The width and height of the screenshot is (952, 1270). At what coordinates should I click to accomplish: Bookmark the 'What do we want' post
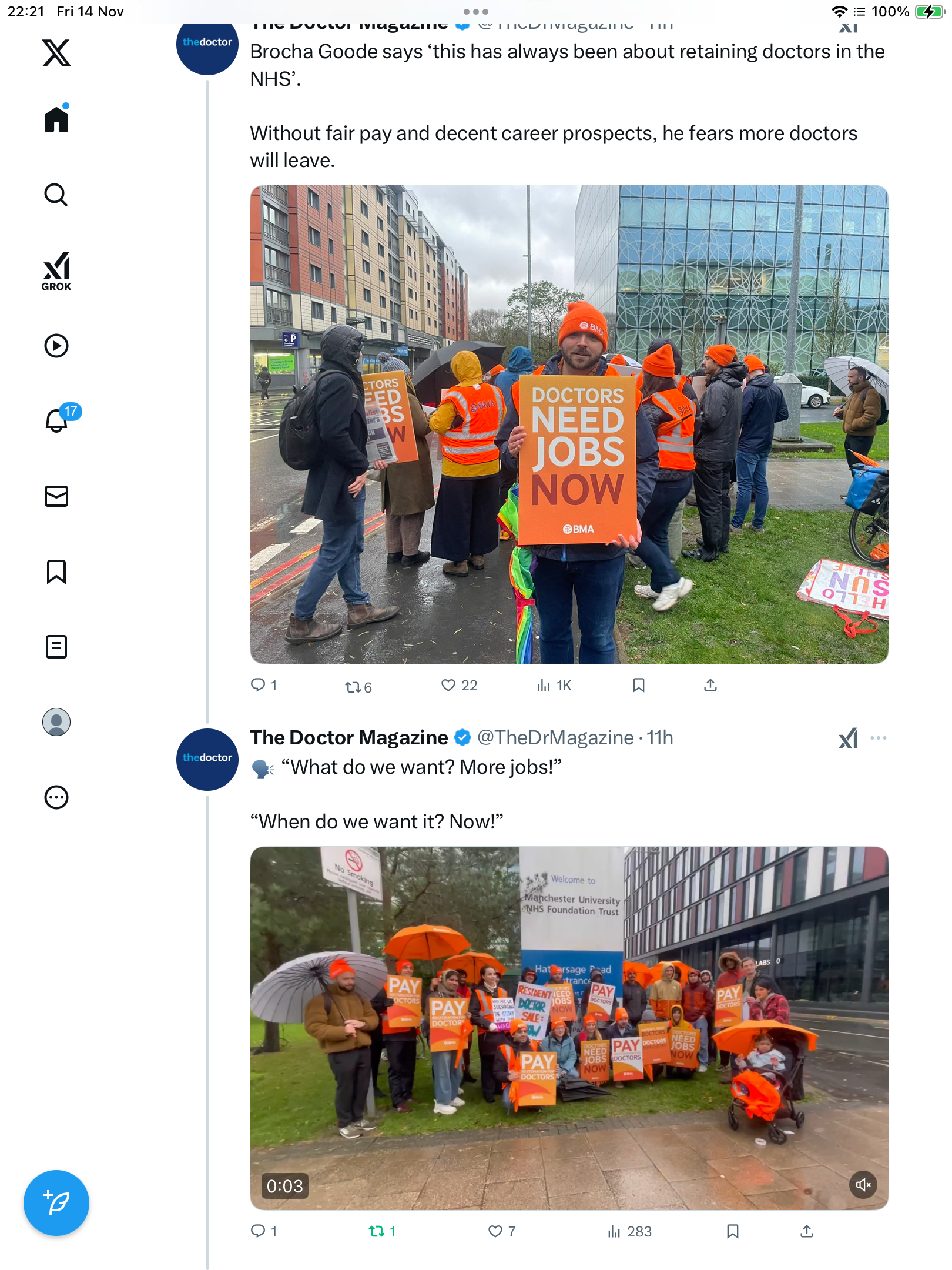coord(732,1231)
